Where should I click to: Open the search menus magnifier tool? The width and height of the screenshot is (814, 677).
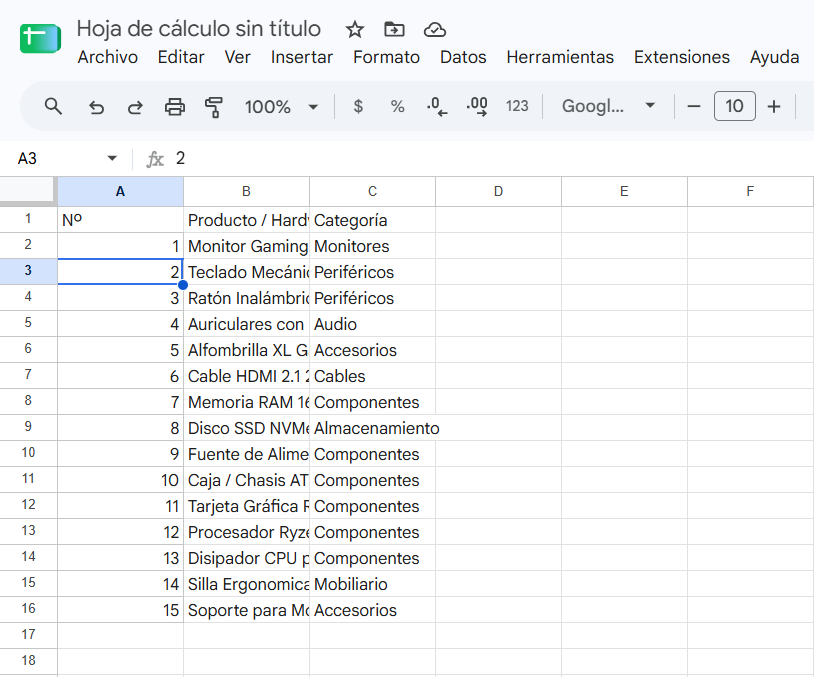click(53, 106)
